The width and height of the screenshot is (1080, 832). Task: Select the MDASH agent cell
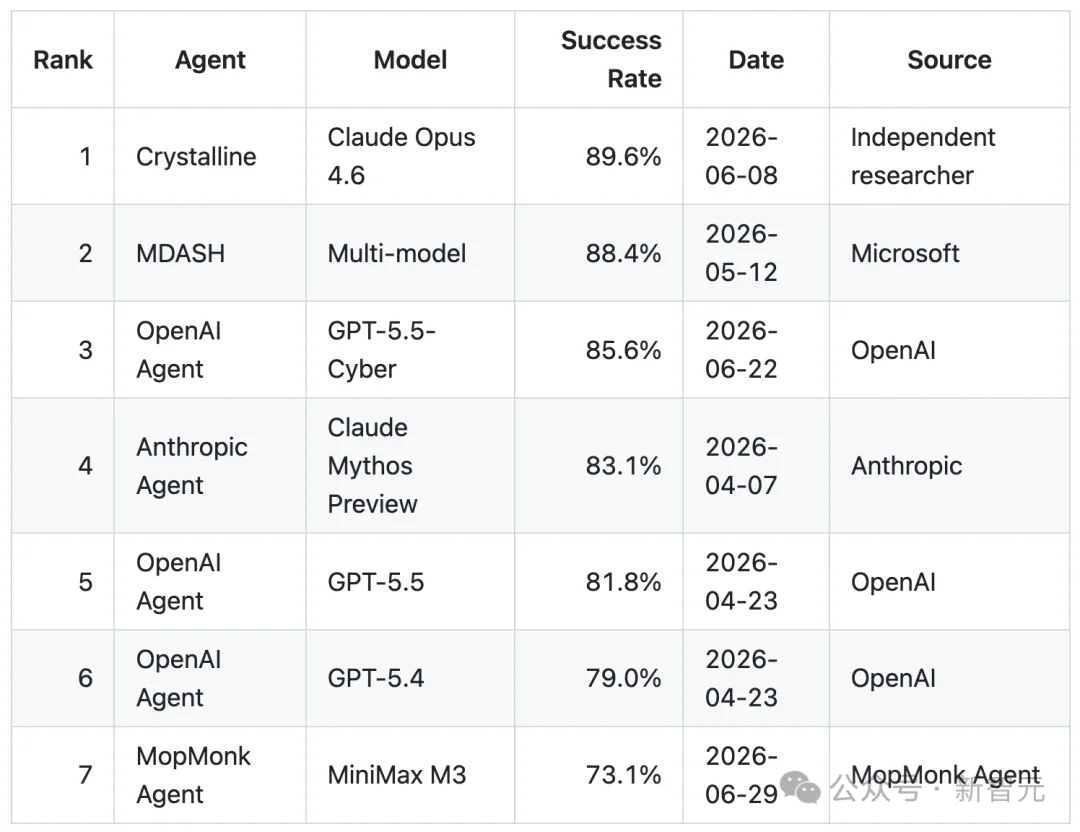click(x=210, y=253)
